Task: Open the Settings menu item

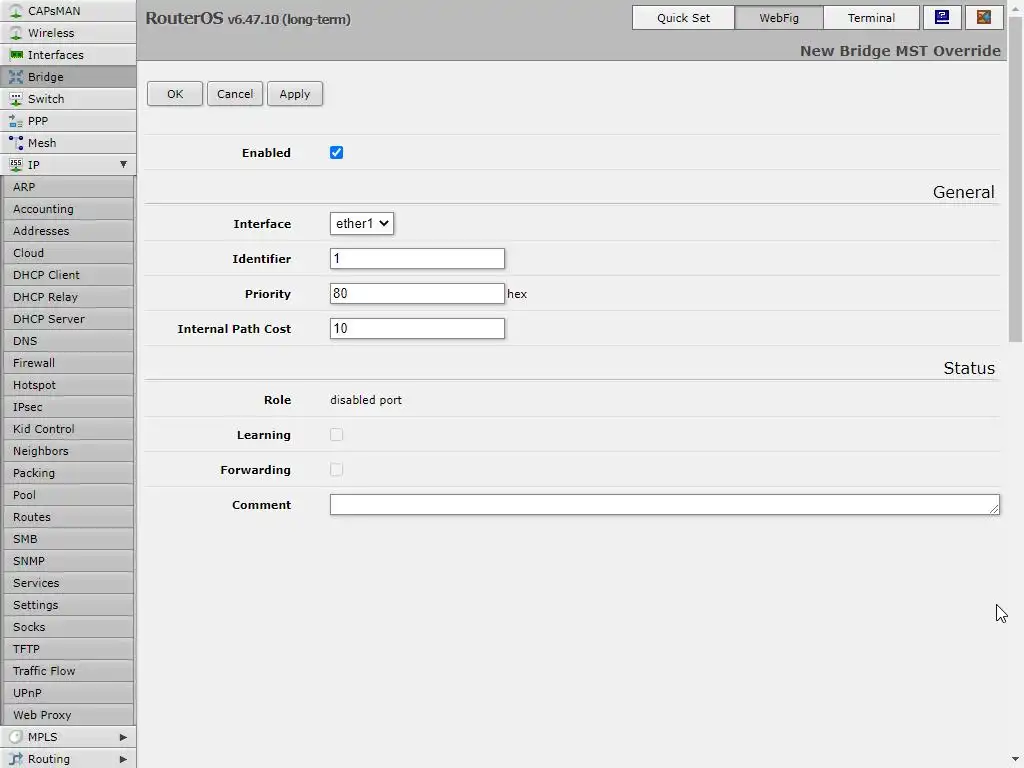Action: [69, 605]
